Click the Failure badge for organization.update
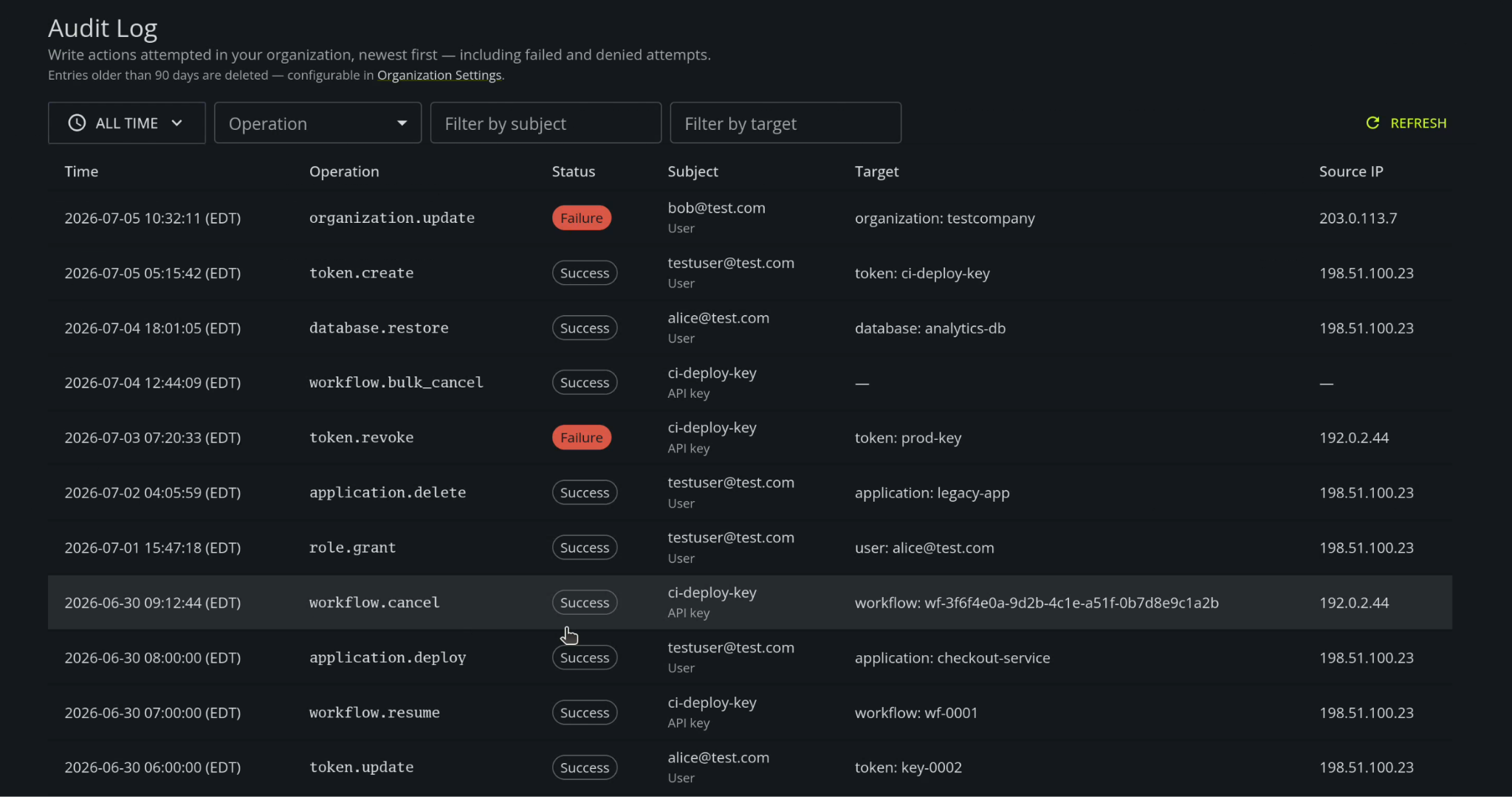The height and width of the screenshot is (797, 1512). tap(582, 218)
